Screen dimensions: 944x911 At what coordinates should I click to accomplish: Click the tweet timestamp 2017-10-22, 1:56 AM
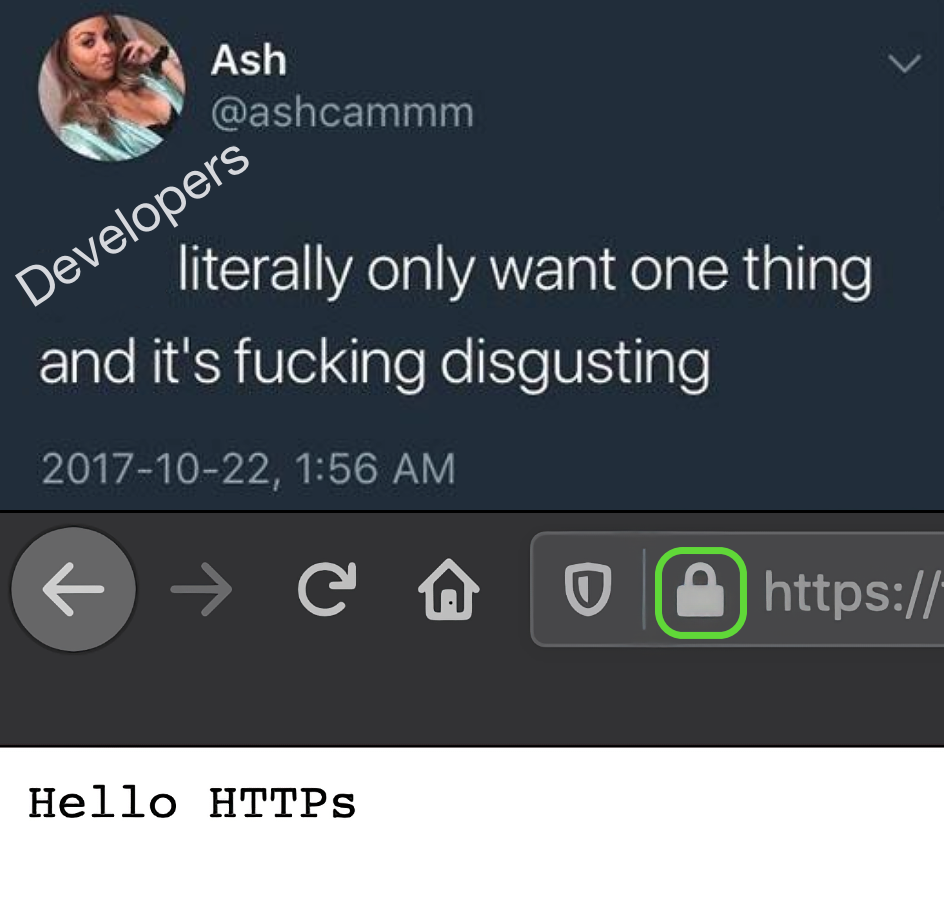click(248, 468)
